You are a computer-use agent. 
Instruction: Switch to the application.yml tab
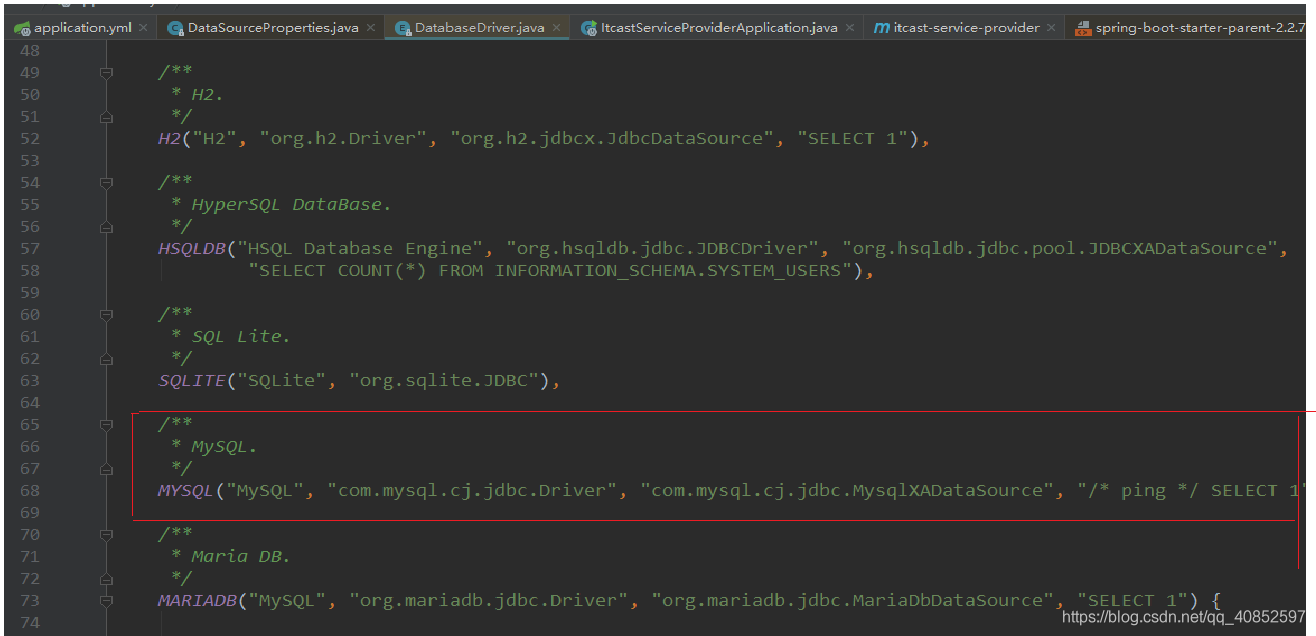(85, 27)
